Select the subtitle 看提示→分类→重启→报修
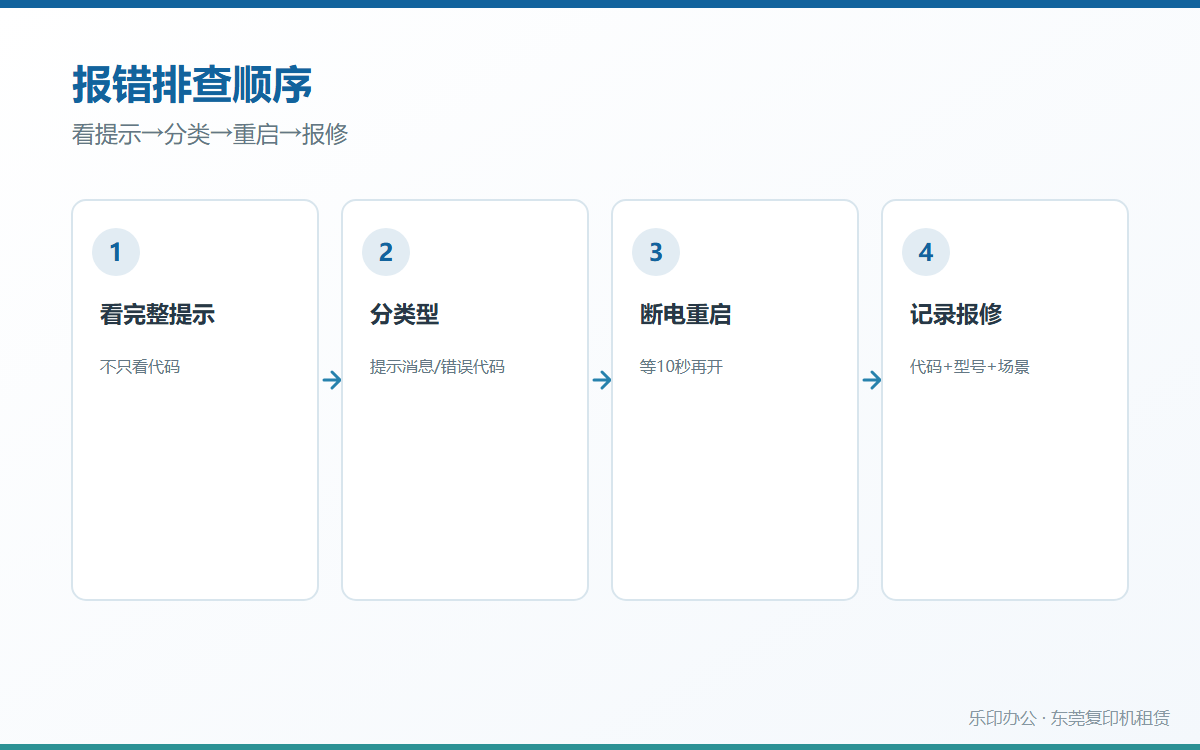 pos(210,134)
